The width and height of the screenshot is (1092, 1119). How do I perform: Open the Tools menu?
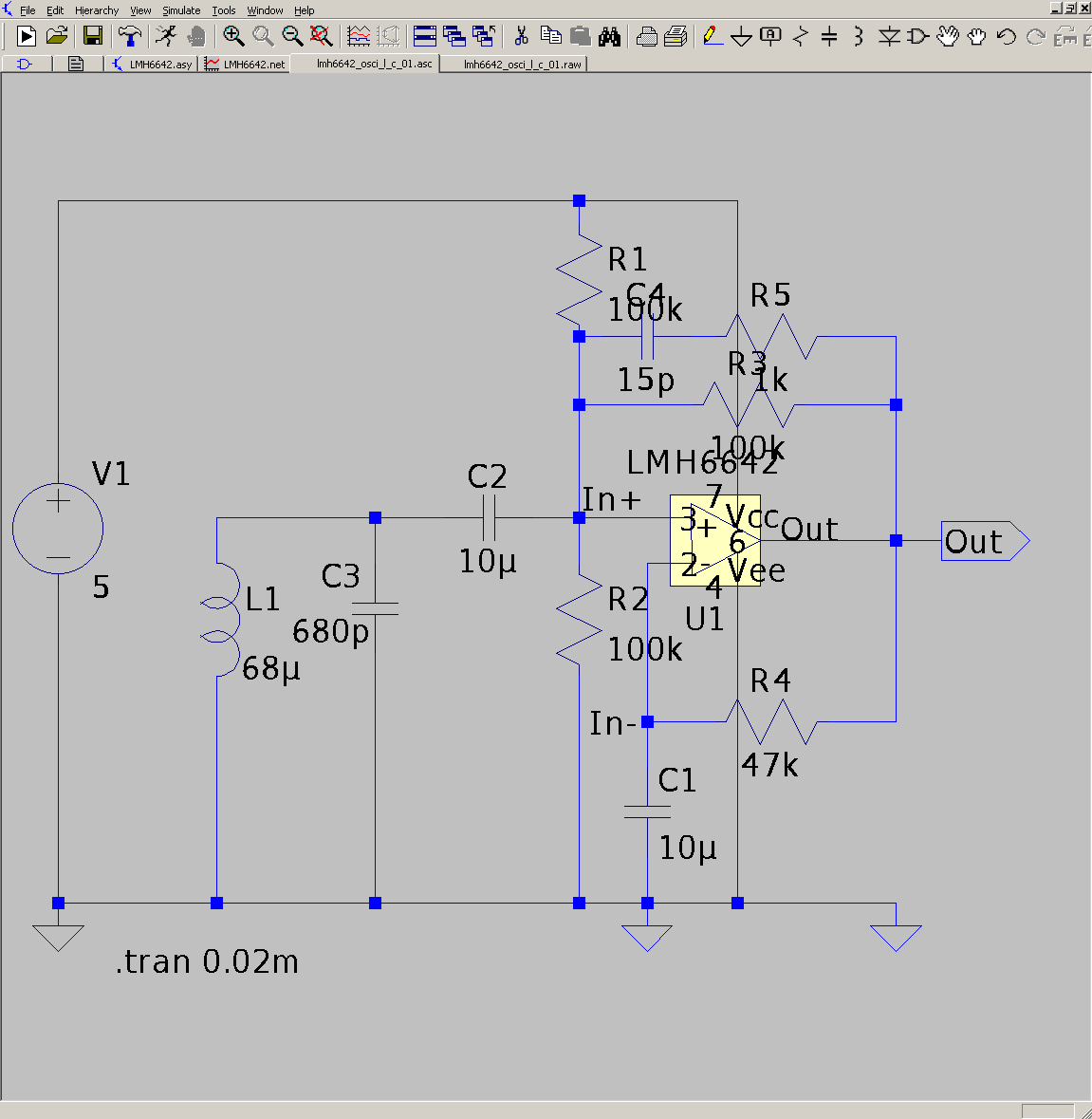point(223,10)
